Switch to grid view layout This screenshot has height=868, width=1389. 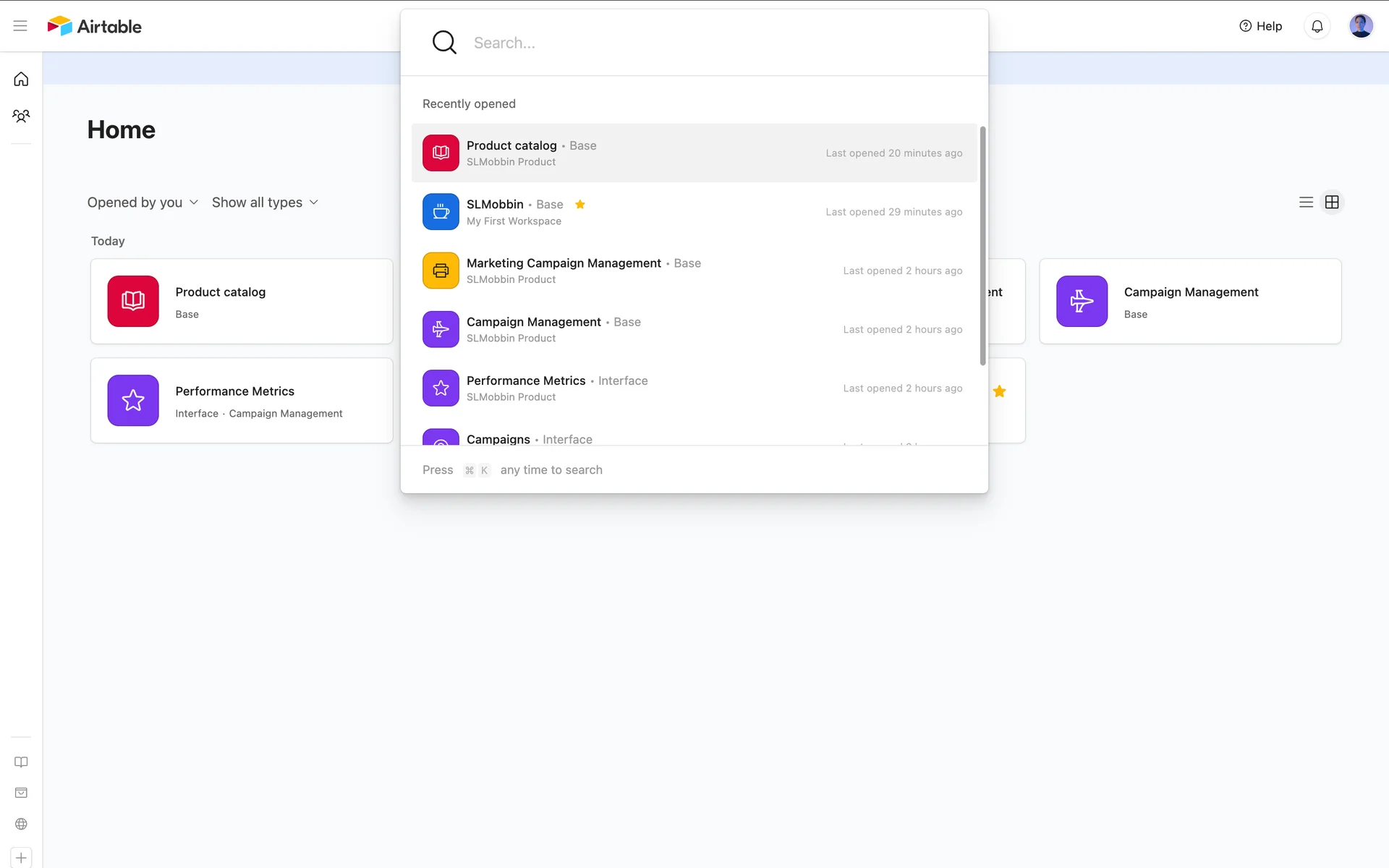coord(1332,203)
